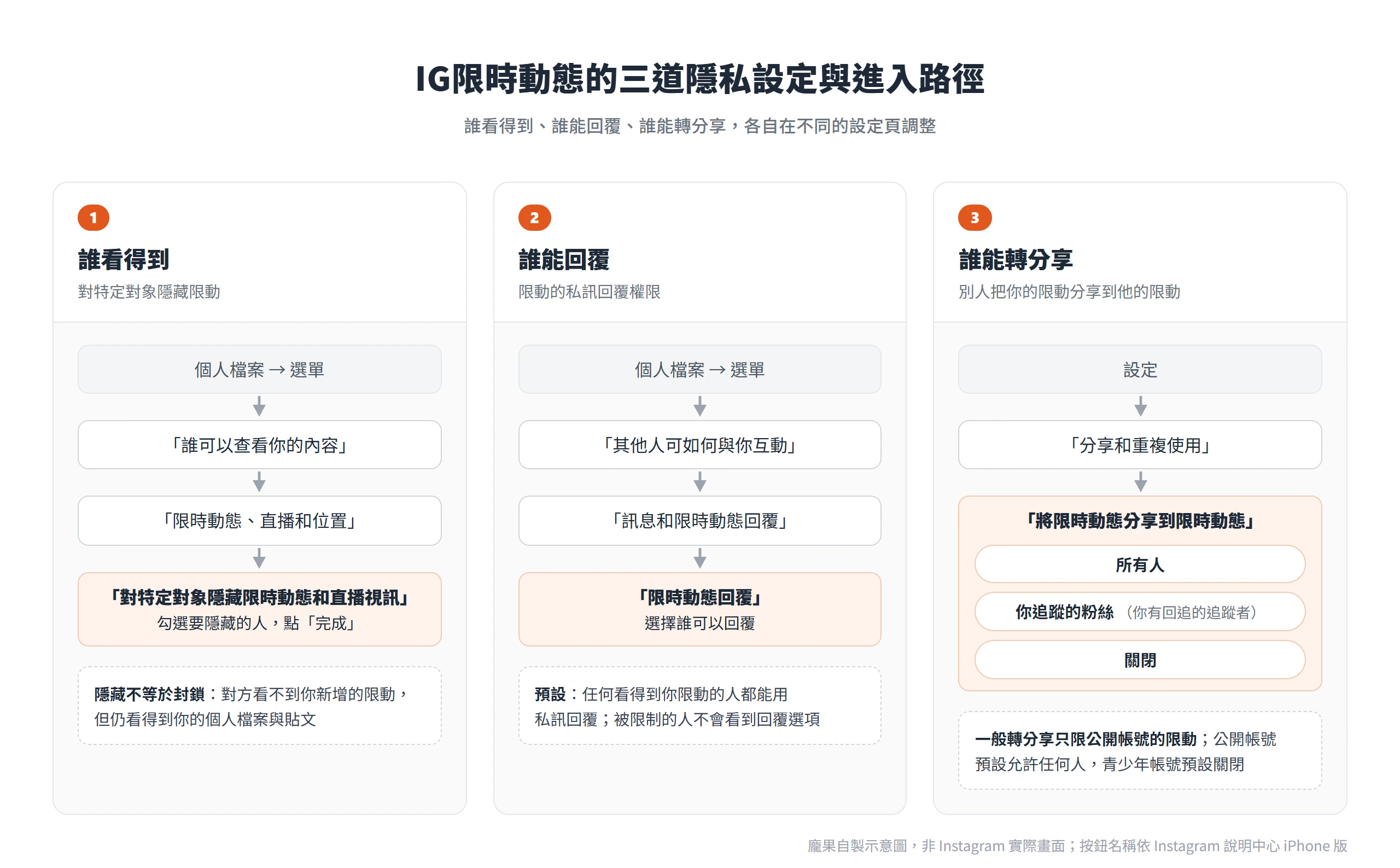1400x868 pixels.
Task: Click the heading "誰能轉分享"
Action: 1016,259
